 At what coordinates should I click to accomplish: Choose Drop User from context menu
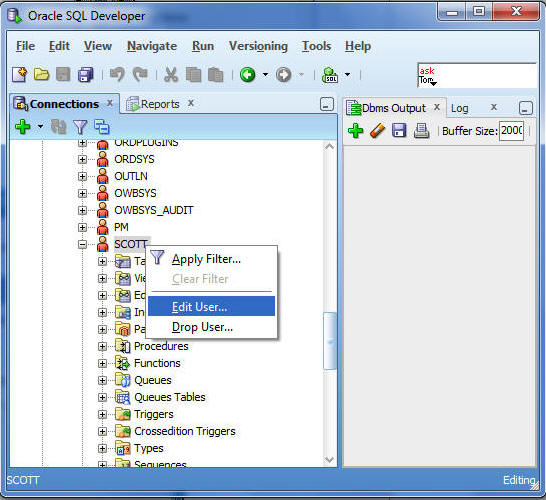[x=211, y=327]
